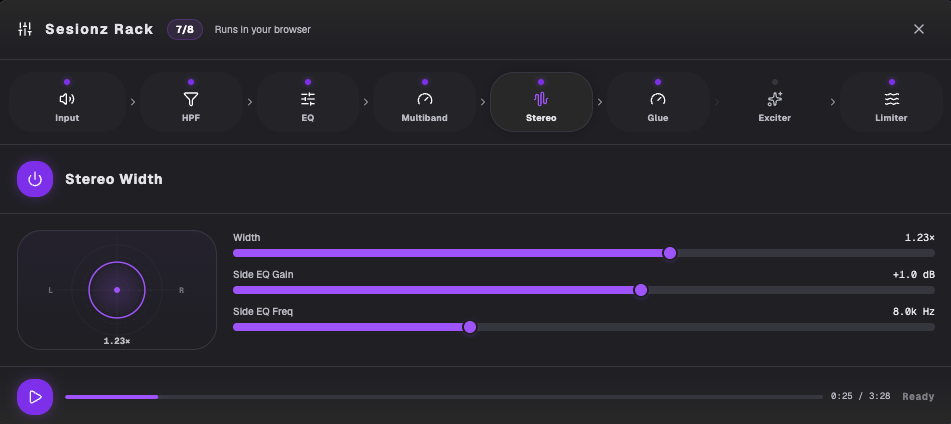Click the Exciter tab label

[x=775, y=118]
